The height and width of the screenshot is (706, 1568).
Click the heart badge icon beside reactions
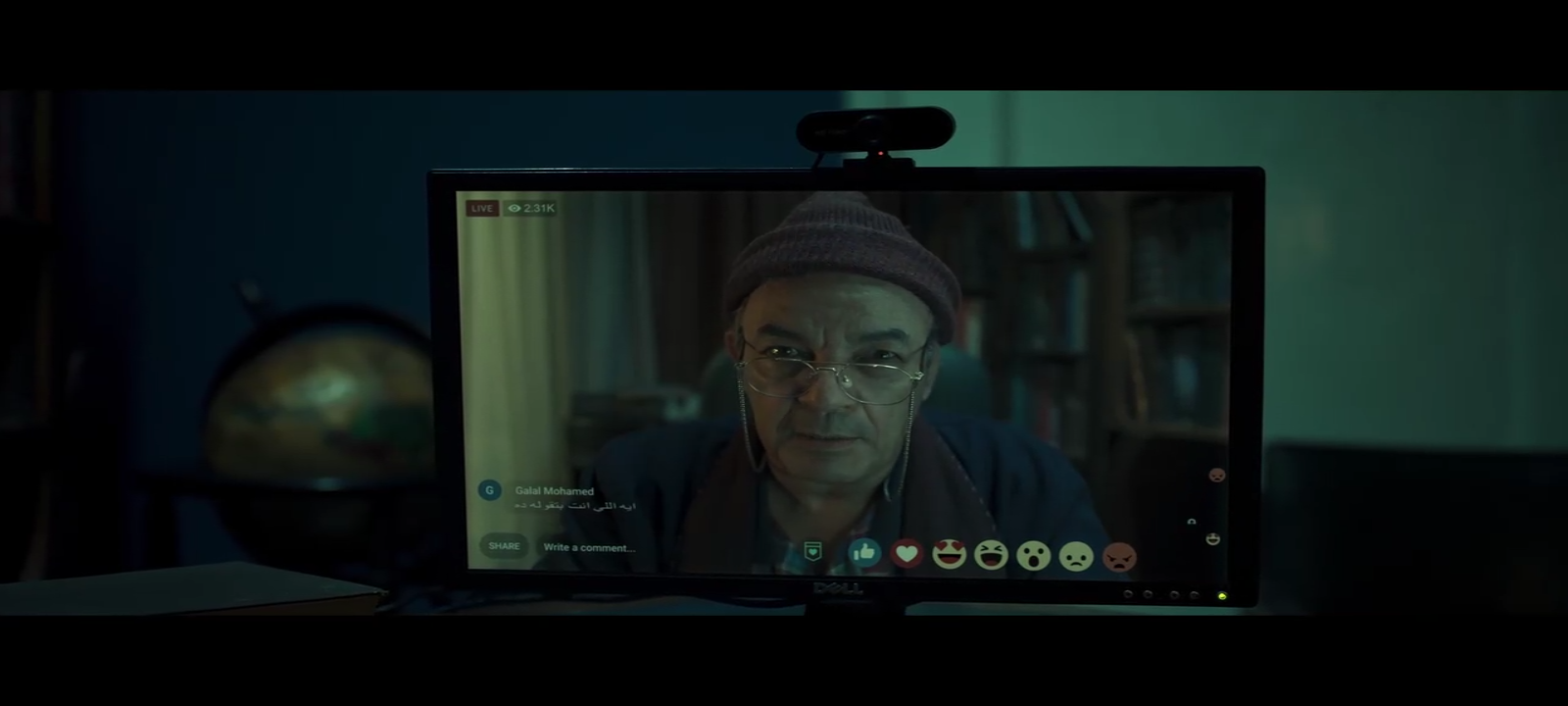click(x=812, y=551)
